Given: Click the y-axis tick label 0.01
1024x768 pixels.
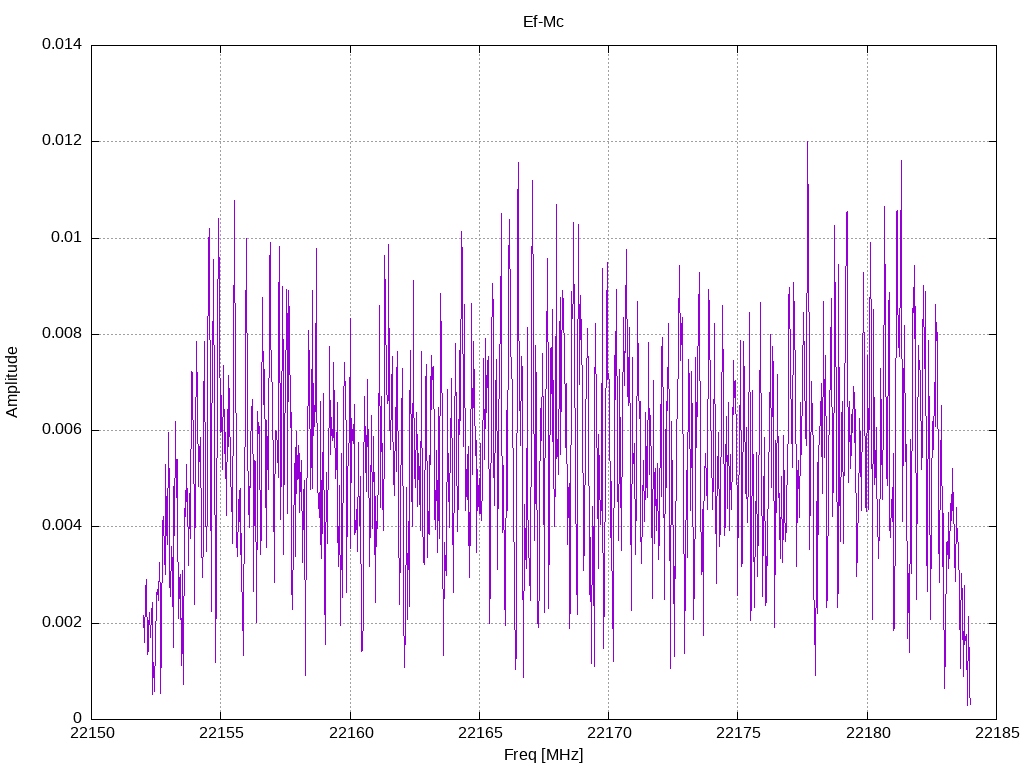Looking at the screenshot, I should pyautogui.click(x=67, y=237).
